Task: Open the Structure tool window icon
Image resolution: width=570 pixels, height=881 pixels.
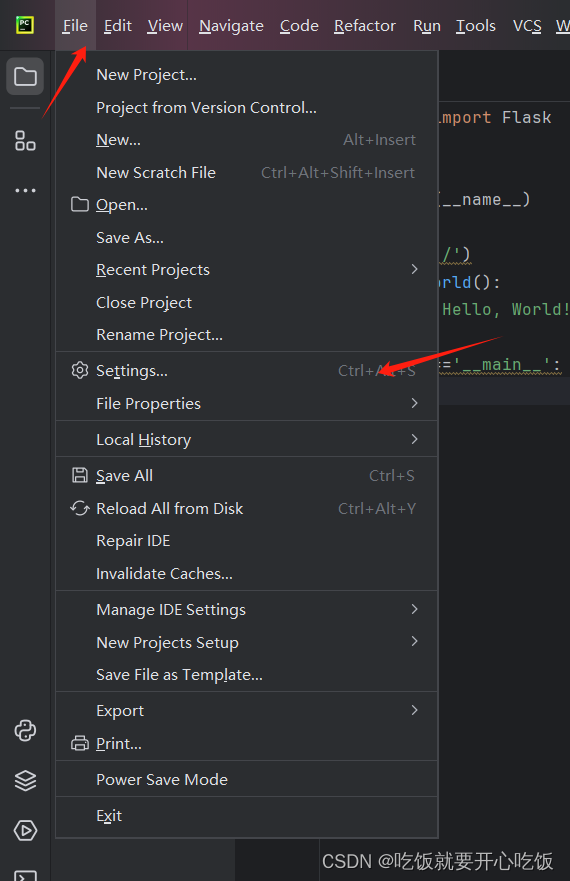Action: [25, 140]
